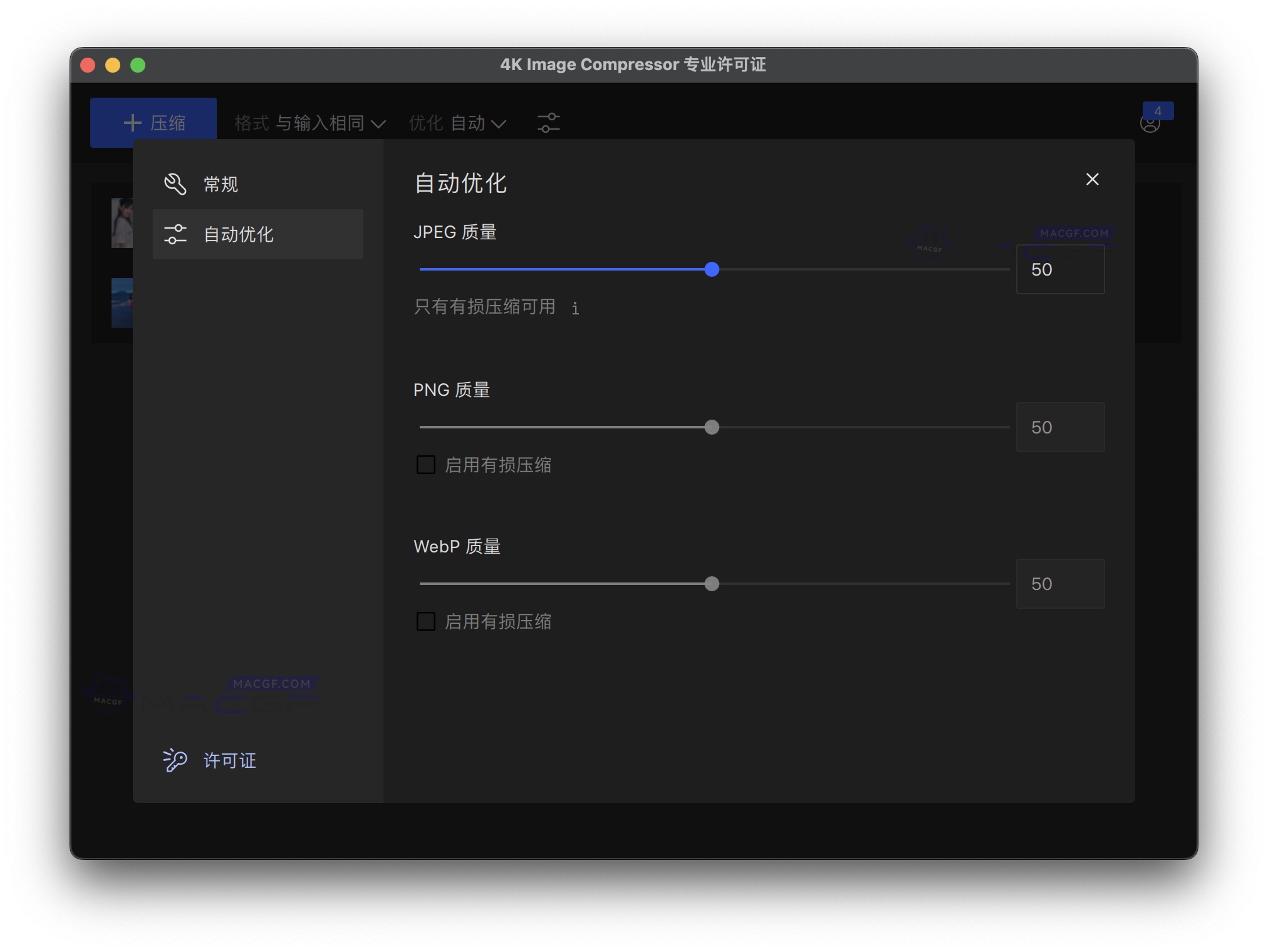Enable 启用有损压缩 under WebP 质量
Image resolution: width=1268 pixels, height=952 pixels.
click(426, 621)
